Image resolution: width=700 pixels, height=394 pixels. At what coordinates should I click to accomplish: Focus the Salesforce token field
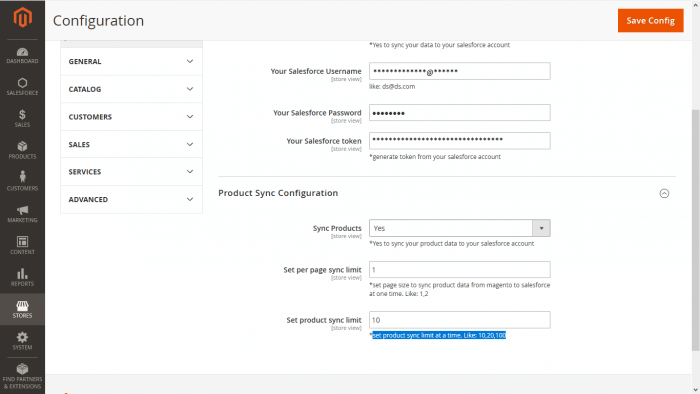click(x=459, y=141)
